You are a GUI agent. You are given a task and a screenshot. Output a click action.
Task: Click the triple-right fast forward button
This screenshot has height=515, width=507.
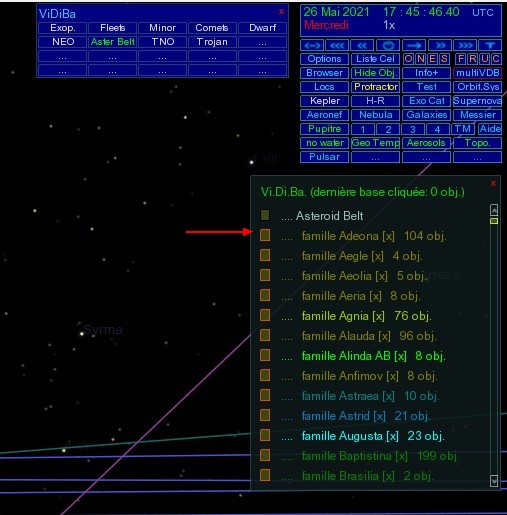465,45
